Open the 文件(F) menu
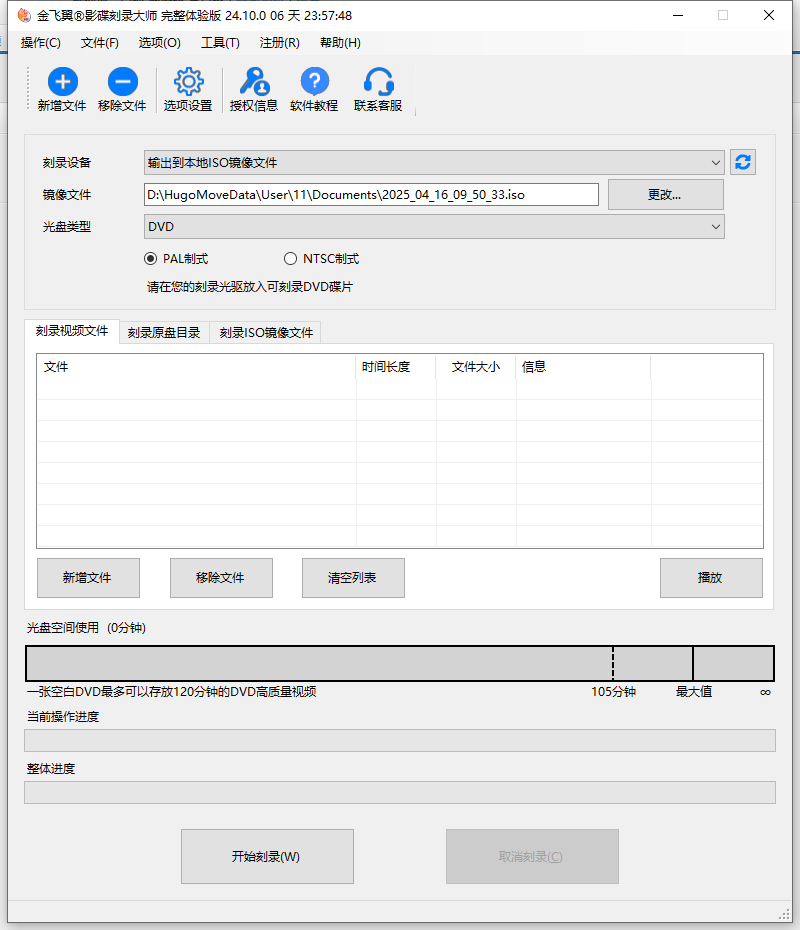The image size is (800, 930). point(100,43)
